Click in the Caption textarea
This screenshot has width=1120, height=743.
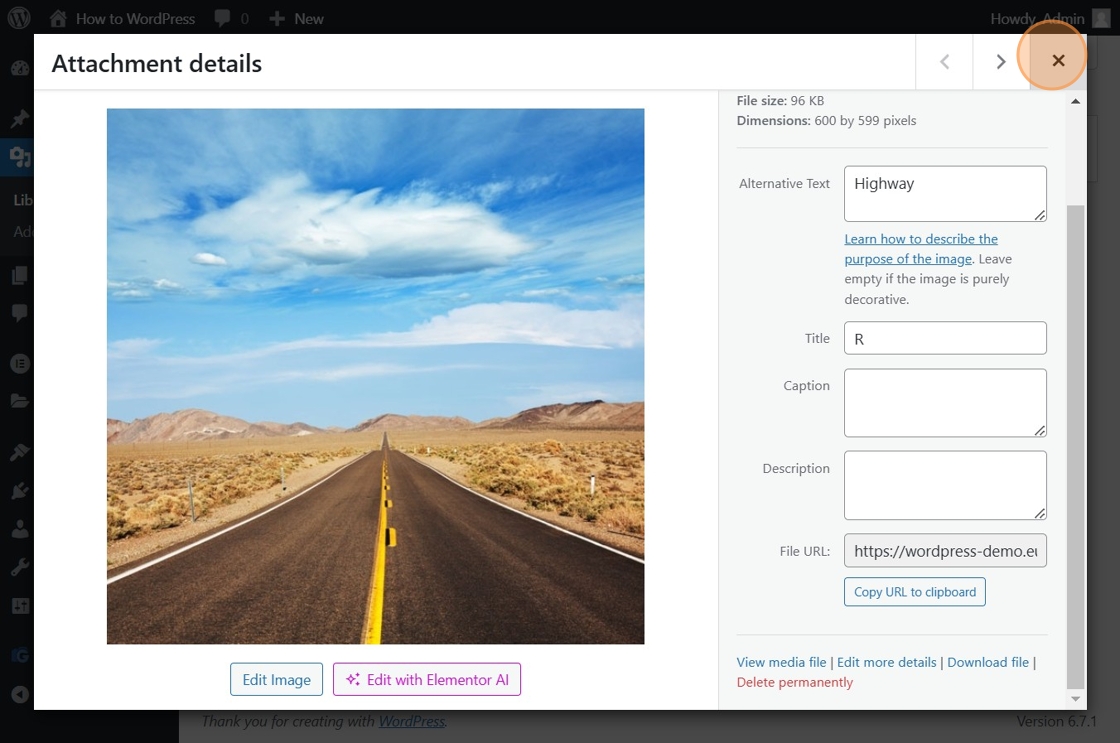945,403
